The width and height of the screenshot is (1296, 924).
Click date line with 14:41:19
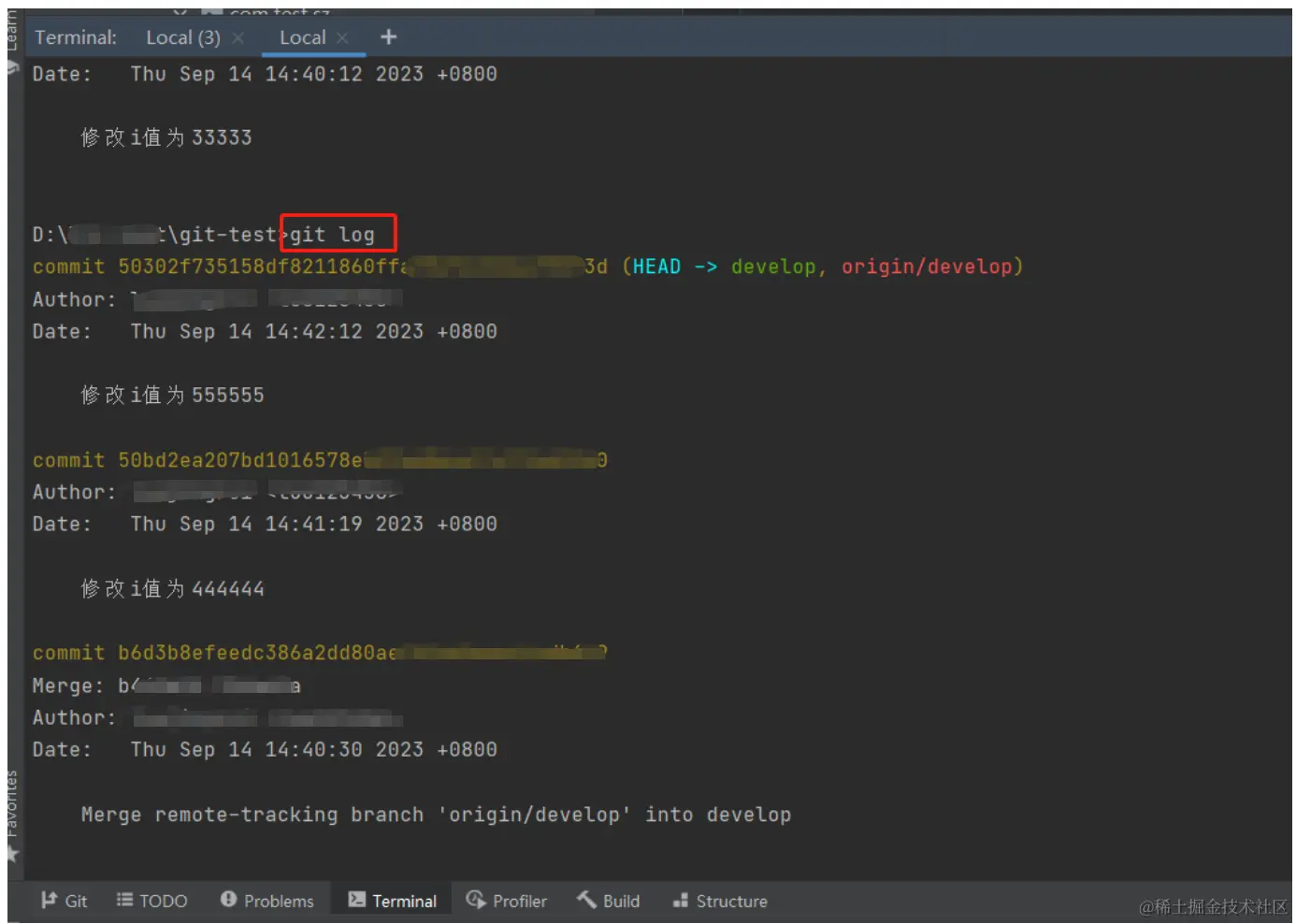click(x=265, y=525)
